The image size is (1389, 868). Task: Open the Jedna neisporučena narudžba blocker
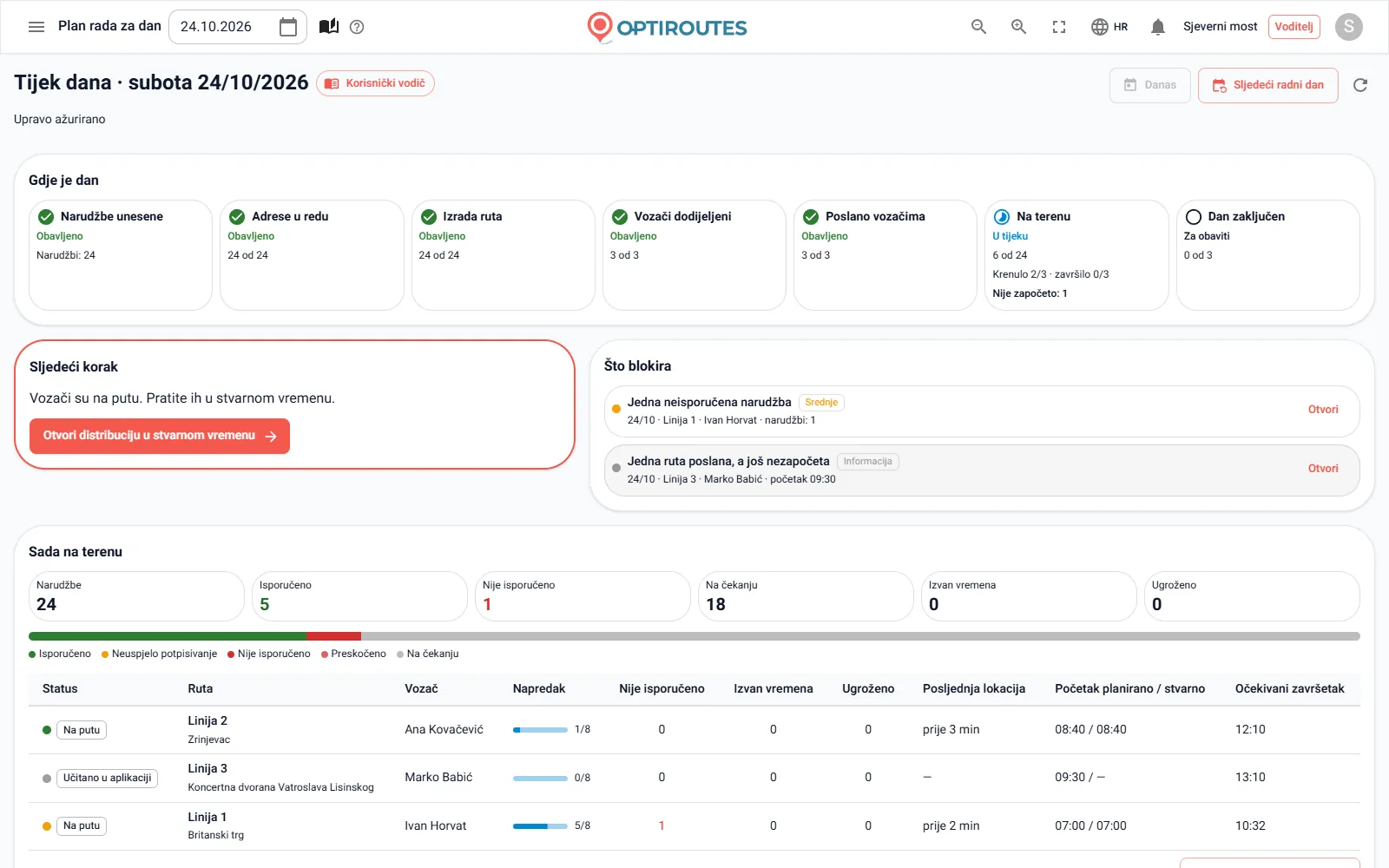(982, 411)
